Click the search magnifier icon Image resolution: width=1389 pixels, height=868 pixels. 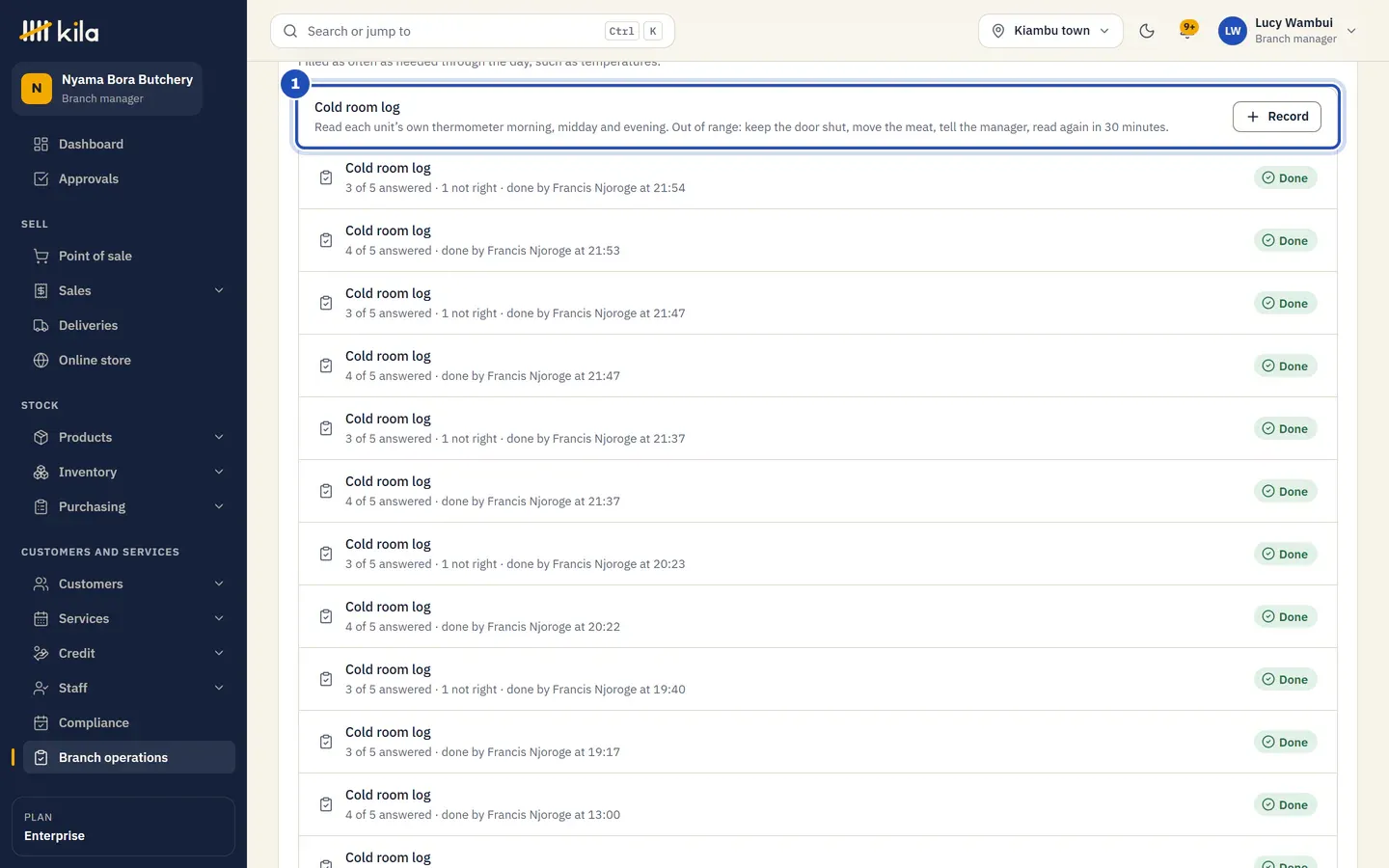[290, 31]
